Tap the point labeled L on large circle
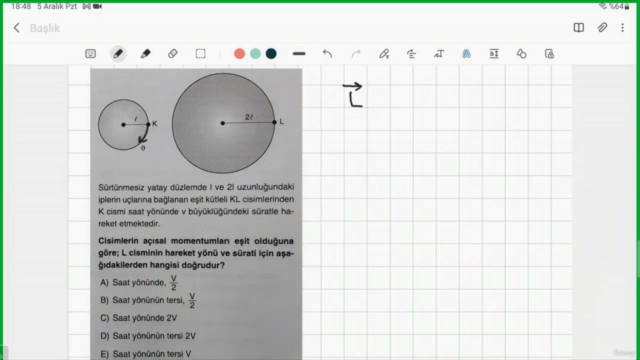 [x=274, y=122]
